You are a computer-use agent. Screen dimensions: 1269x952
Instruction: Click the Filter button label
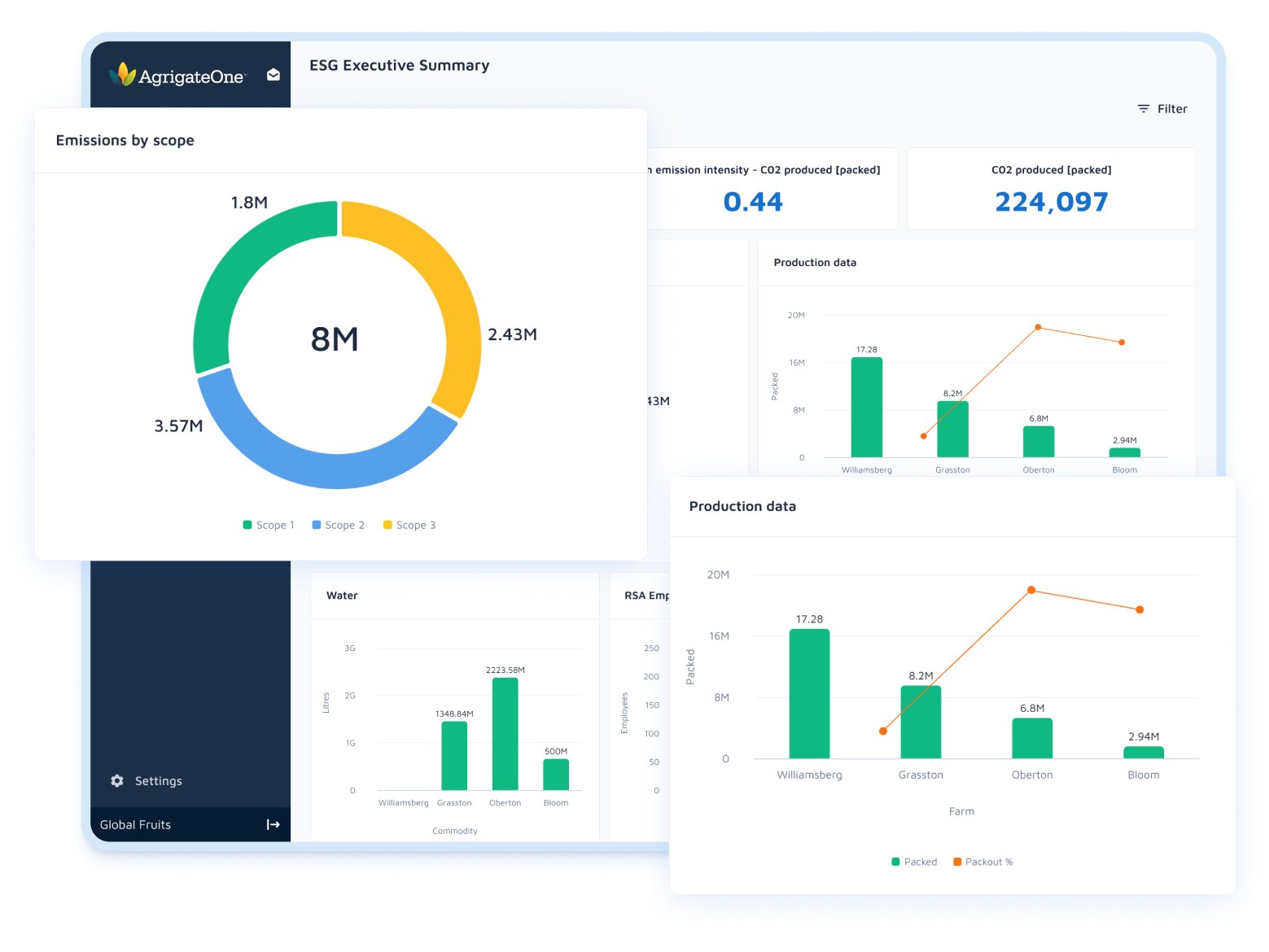tap(1171, 108)
